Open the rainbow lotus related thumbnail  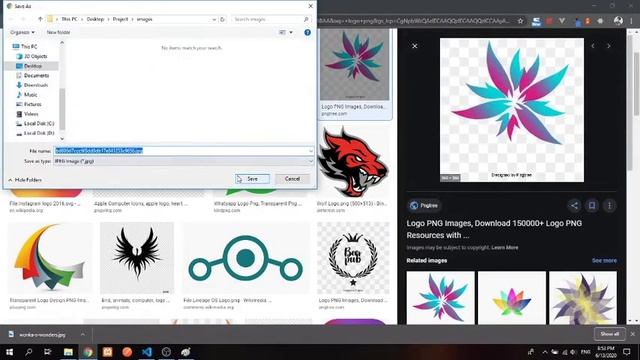coord(512,298)
